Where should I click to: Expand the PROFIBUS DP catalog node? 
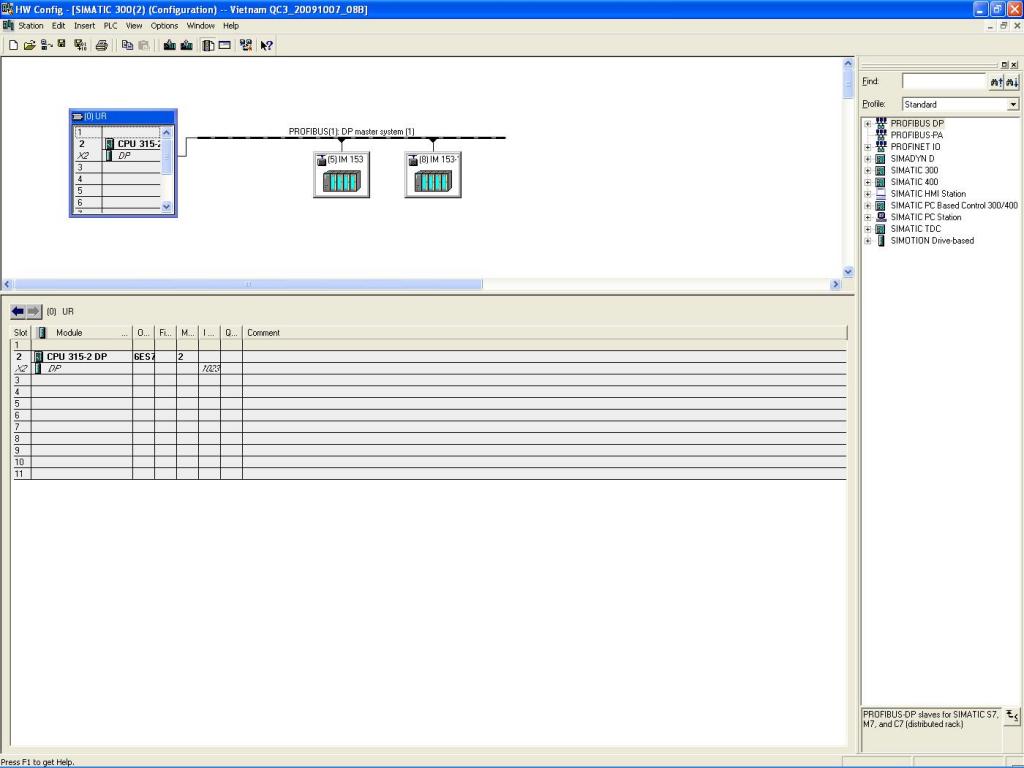[x=867, y=123]
